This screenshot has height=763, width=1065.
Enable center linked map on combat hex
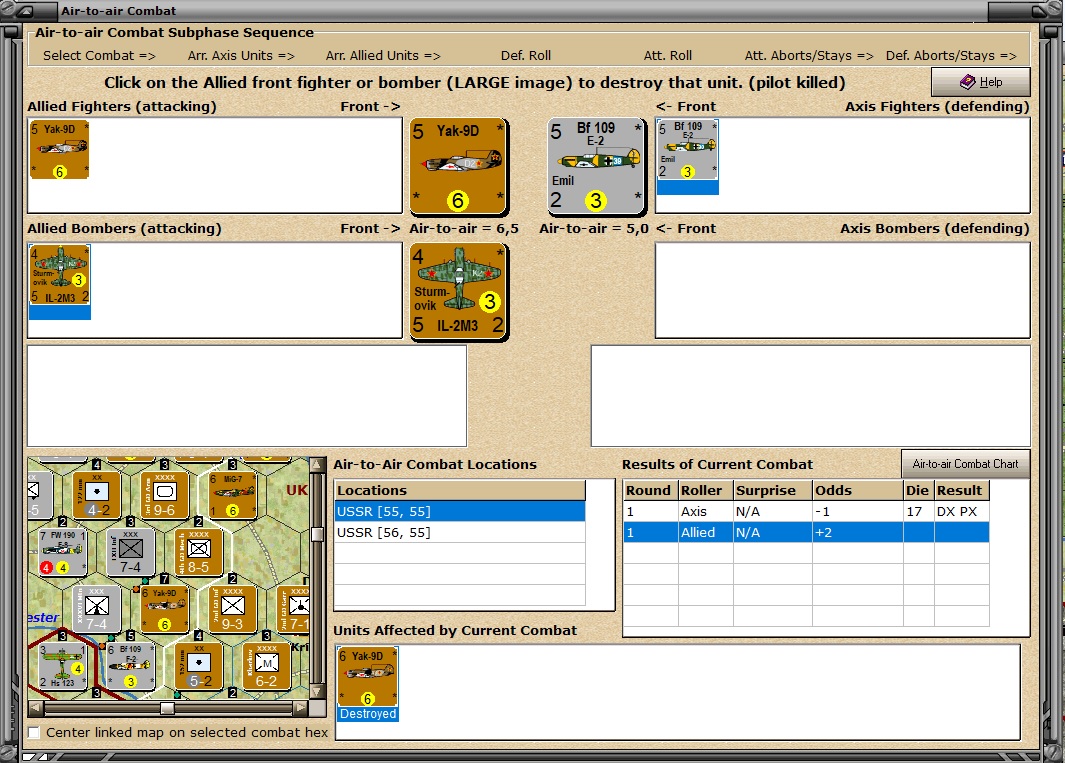(34, 732)
